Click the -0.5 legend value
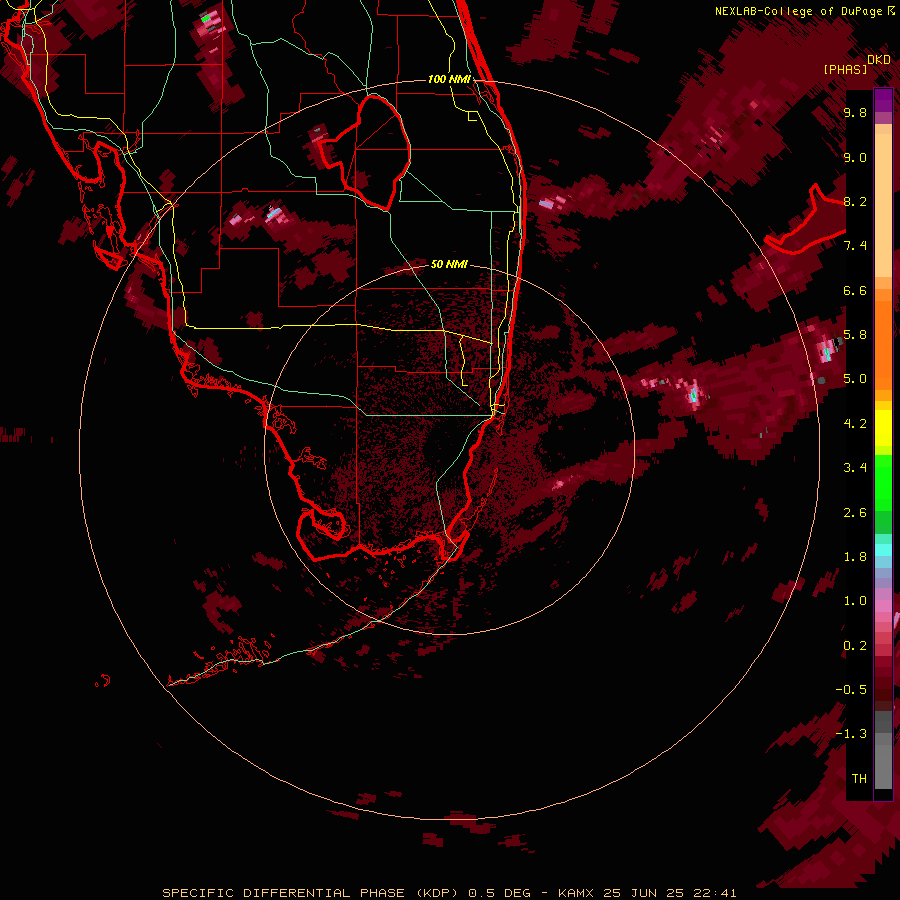Image resolution: width=900 pixels, height=900 pixels. (x=851, y=690)
